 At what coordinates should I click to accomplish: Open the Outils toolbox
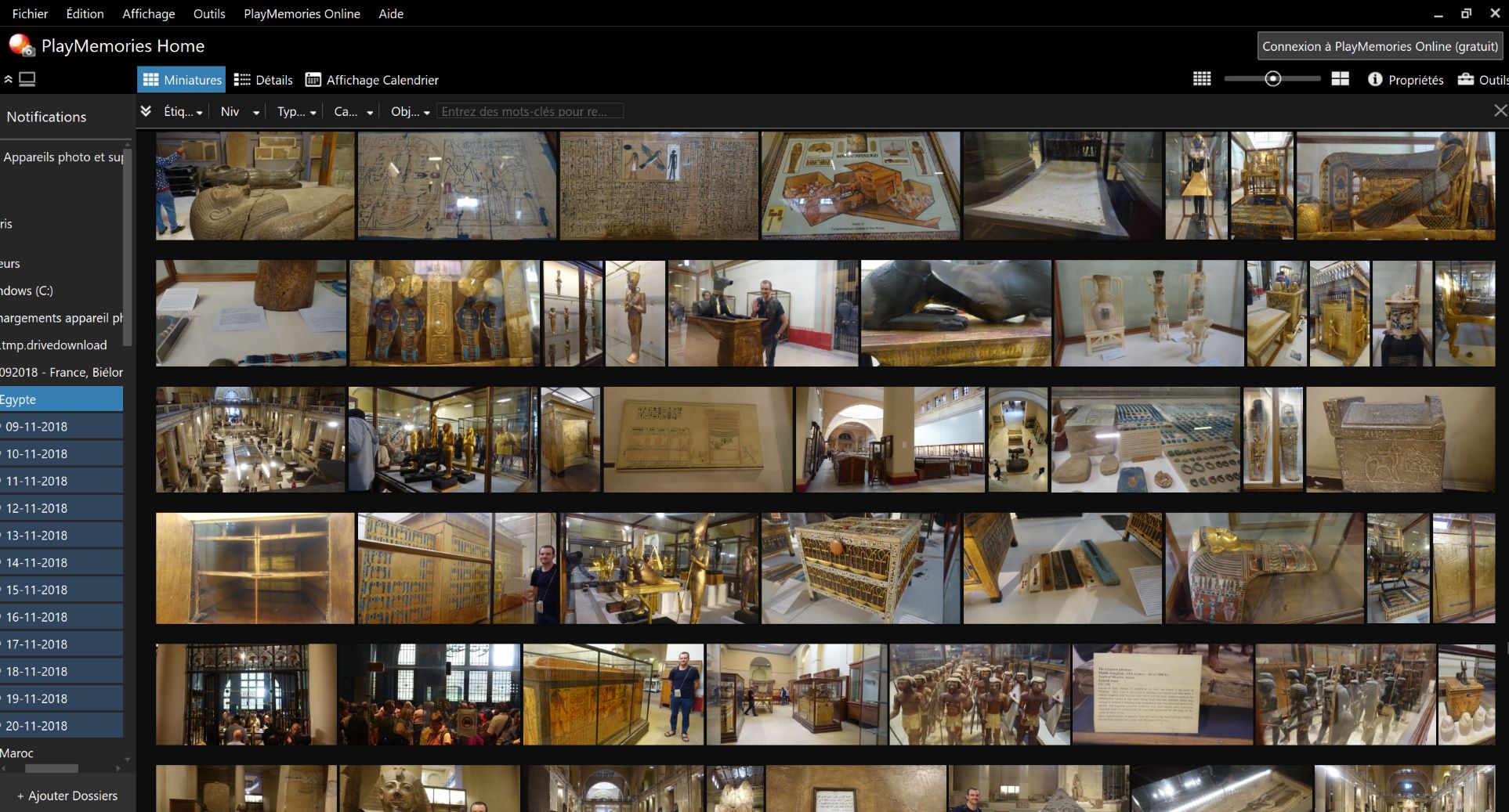tap(1482, 80)
